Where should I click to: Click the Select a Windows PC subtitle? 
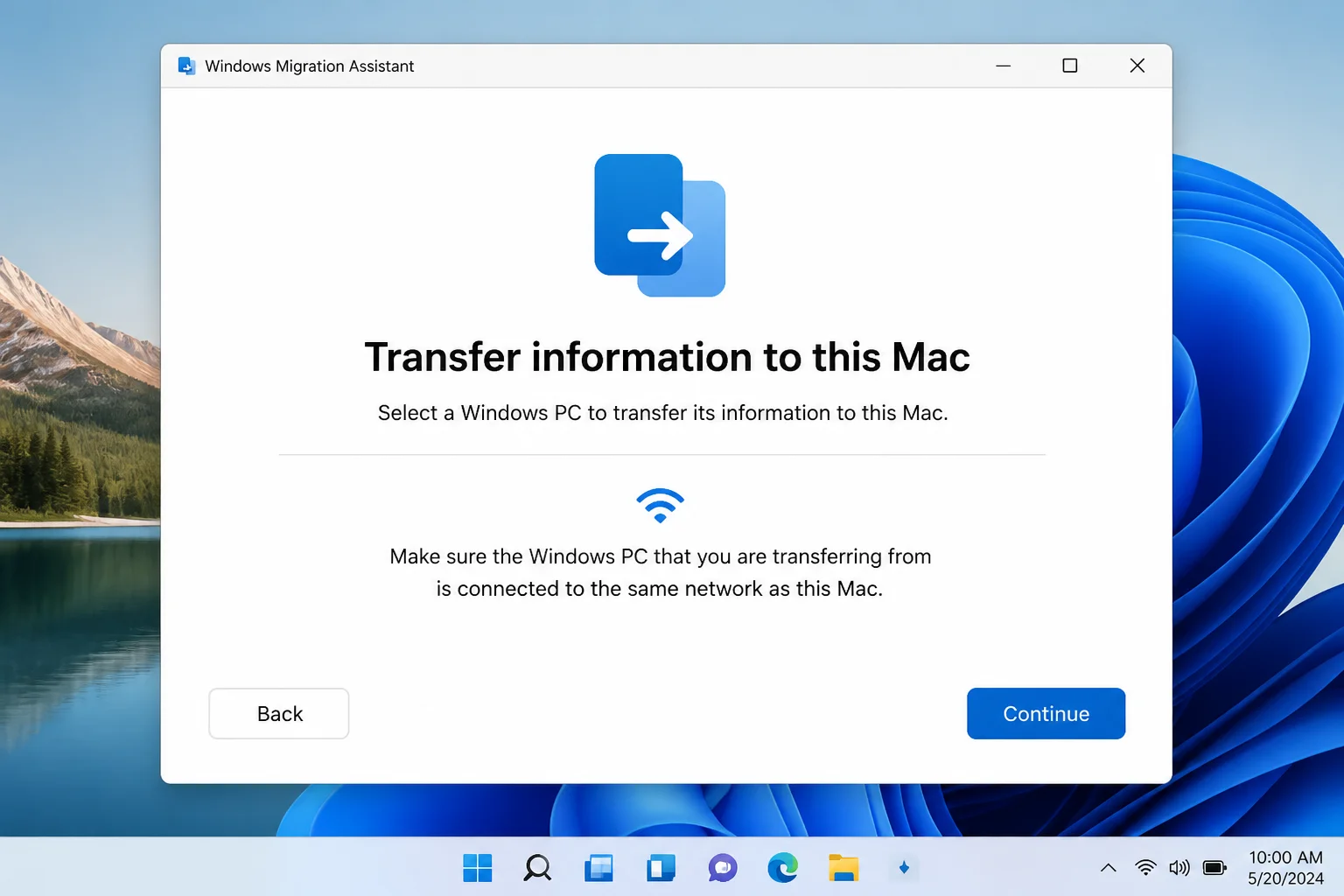(662, 413)
